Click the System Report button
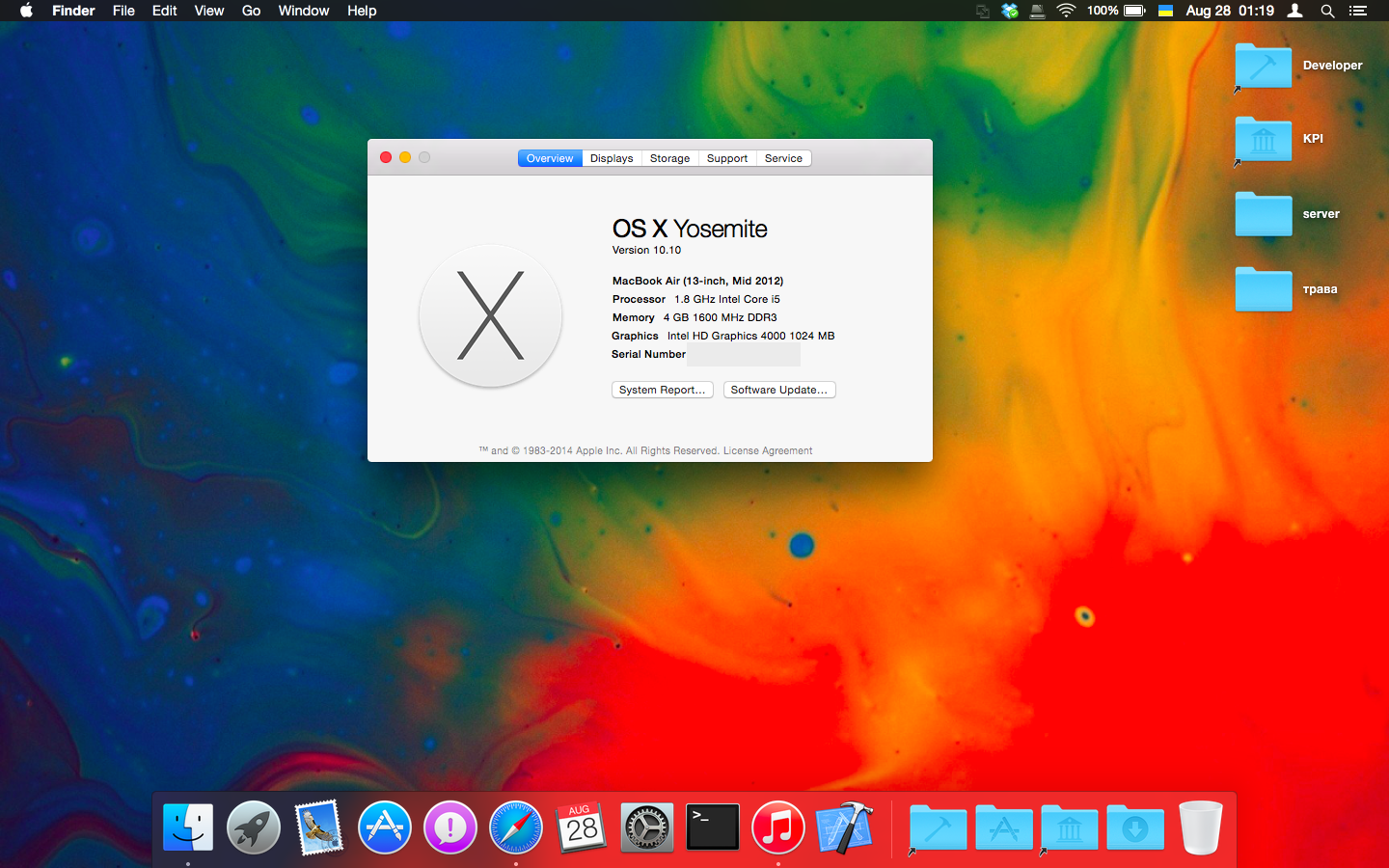 [x=662, y=390]
